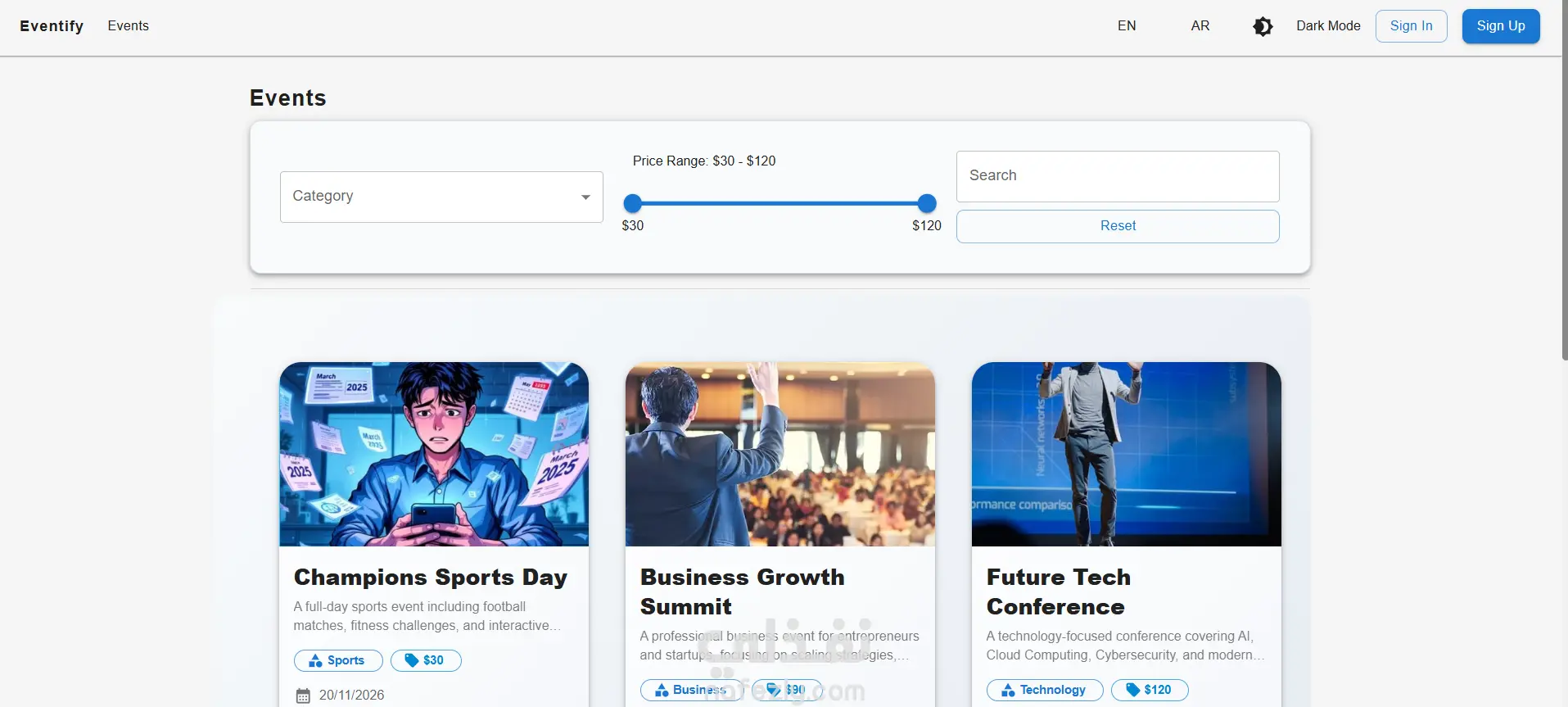Click the category icon in Business chip

tap(662, 690)
